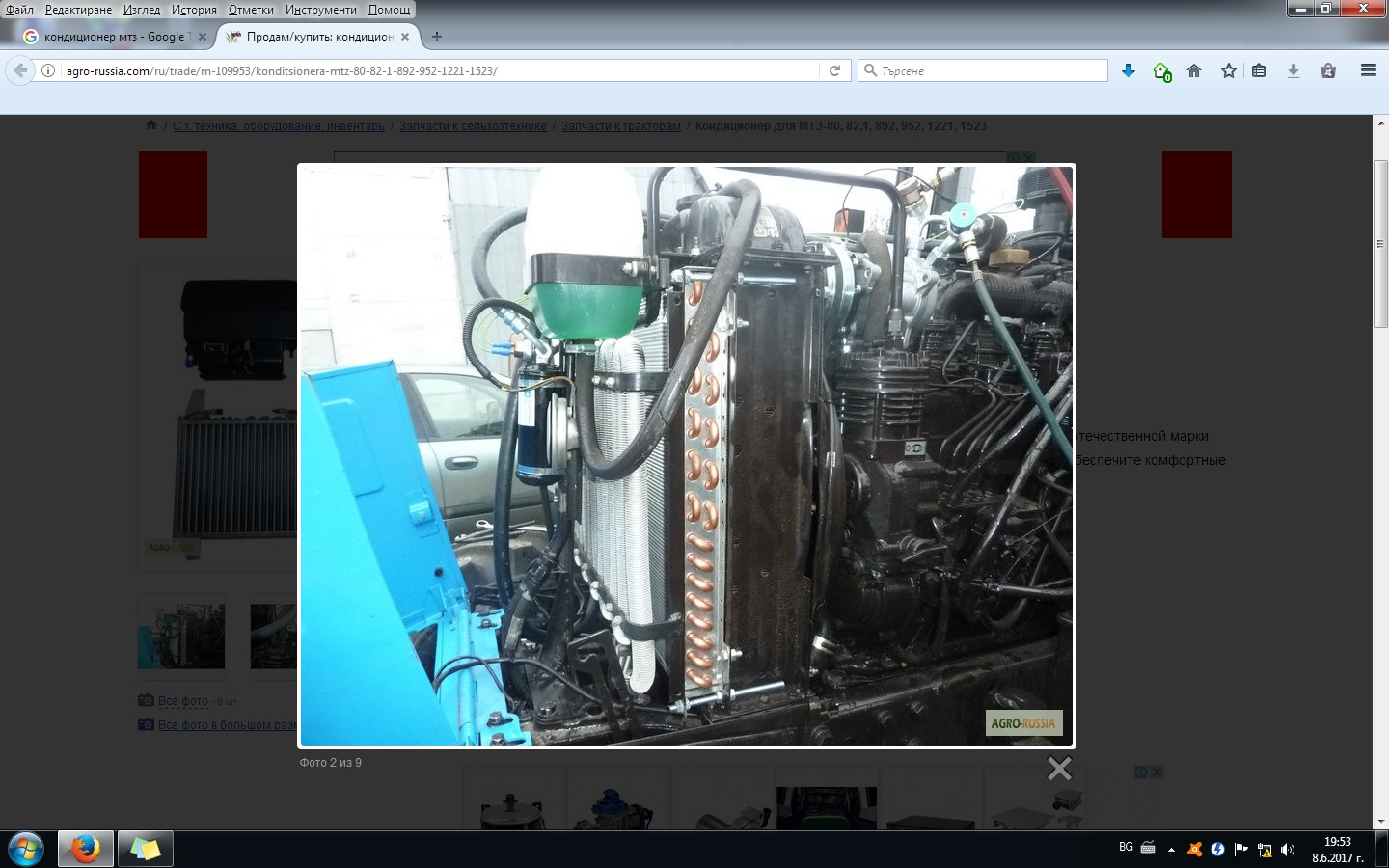Open Windows Start menu orb
The image size is (1389, 868).
click(26, 850)
